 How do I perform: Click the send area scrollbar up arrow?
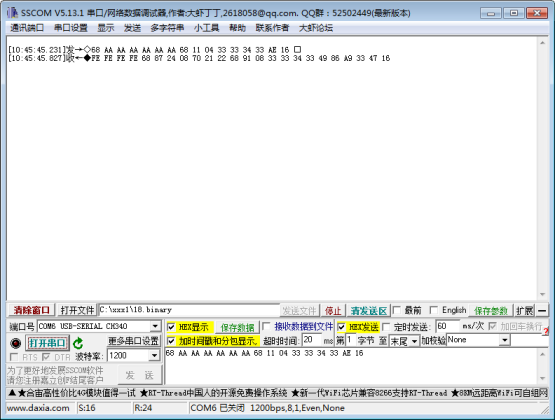[x=542, y=354]
